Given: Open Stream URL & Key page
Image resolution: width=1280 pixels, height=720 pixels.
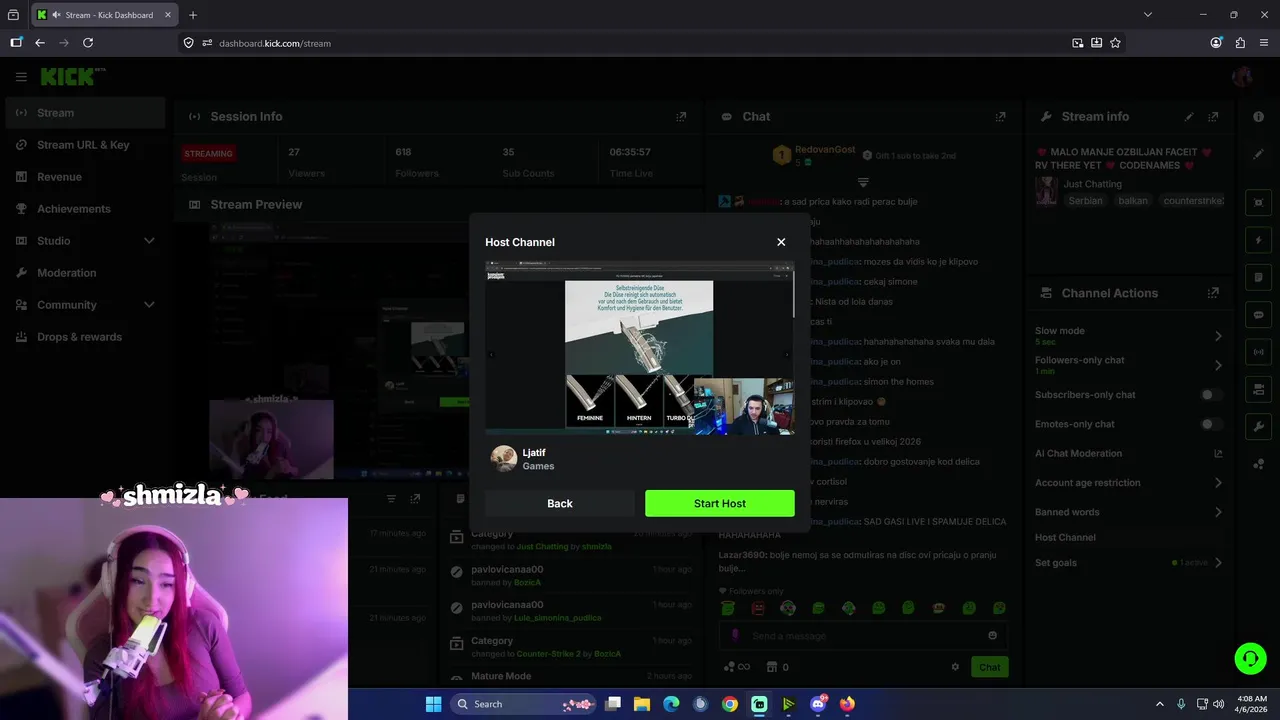Looking at the screenshot, I should point(85,145).
